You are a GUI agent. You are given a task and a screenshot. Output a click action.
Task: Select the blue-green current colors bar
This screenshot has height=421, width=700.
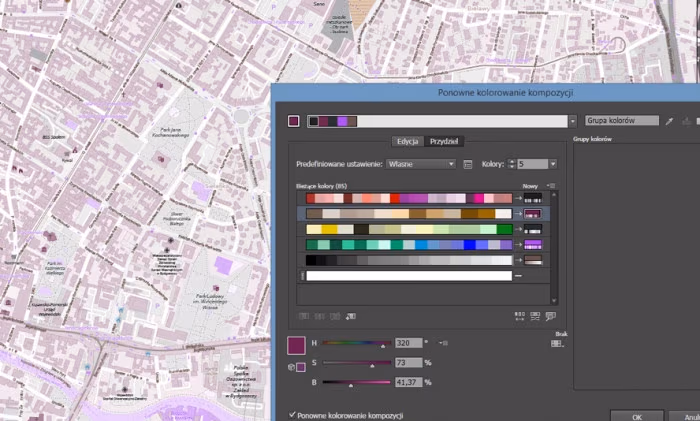click(409, 245)
